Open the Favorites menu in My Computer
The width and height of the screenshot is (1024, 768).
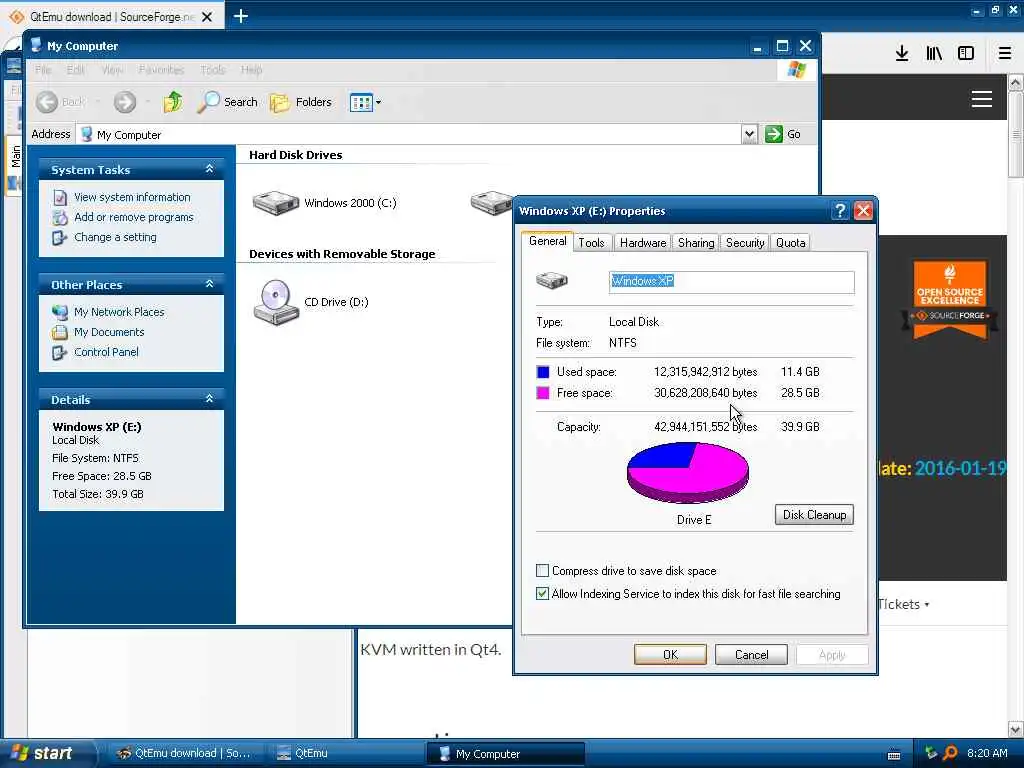click(x=161, y=69)
